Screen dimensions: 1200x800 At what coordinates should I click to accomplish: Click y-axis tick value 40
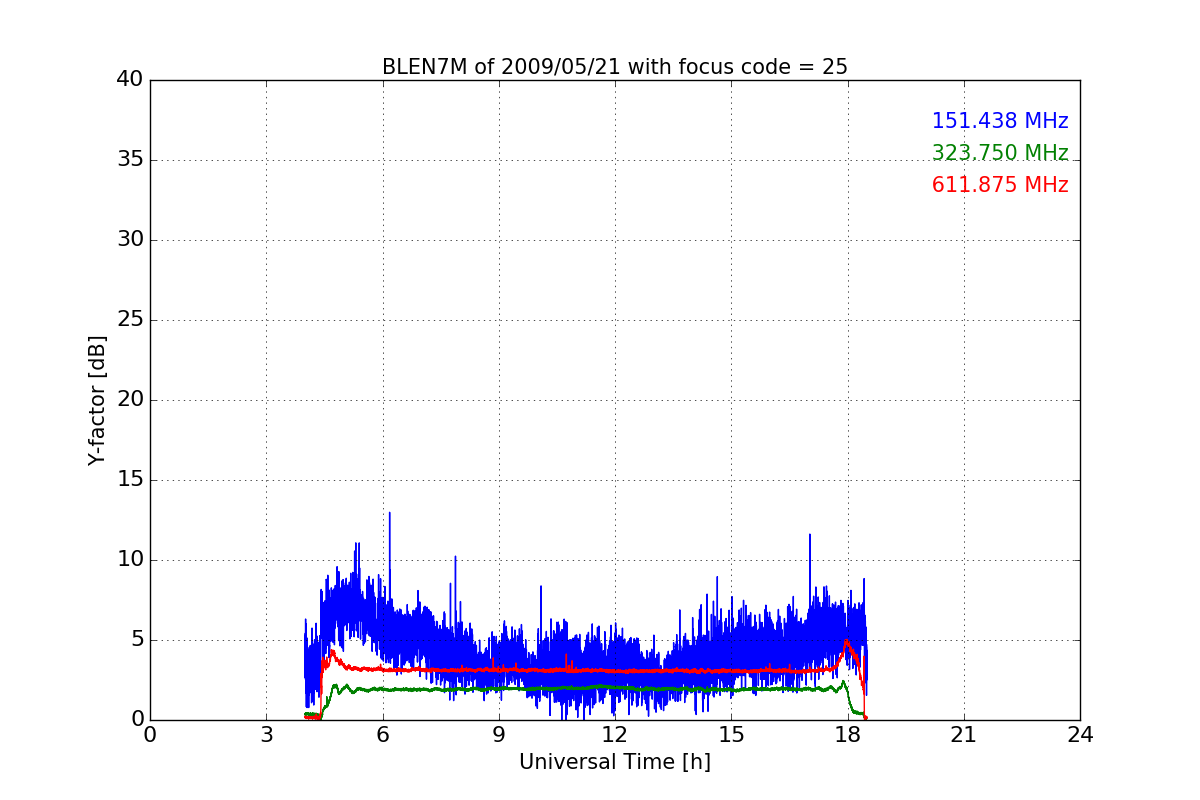click(x=130, y=80)
